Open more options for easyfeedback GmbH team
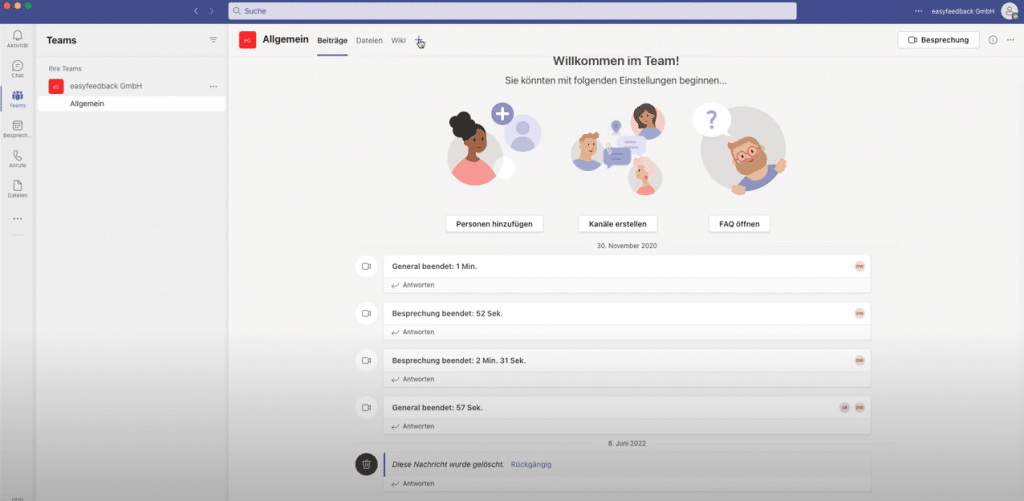 click(x=214, y=86)
